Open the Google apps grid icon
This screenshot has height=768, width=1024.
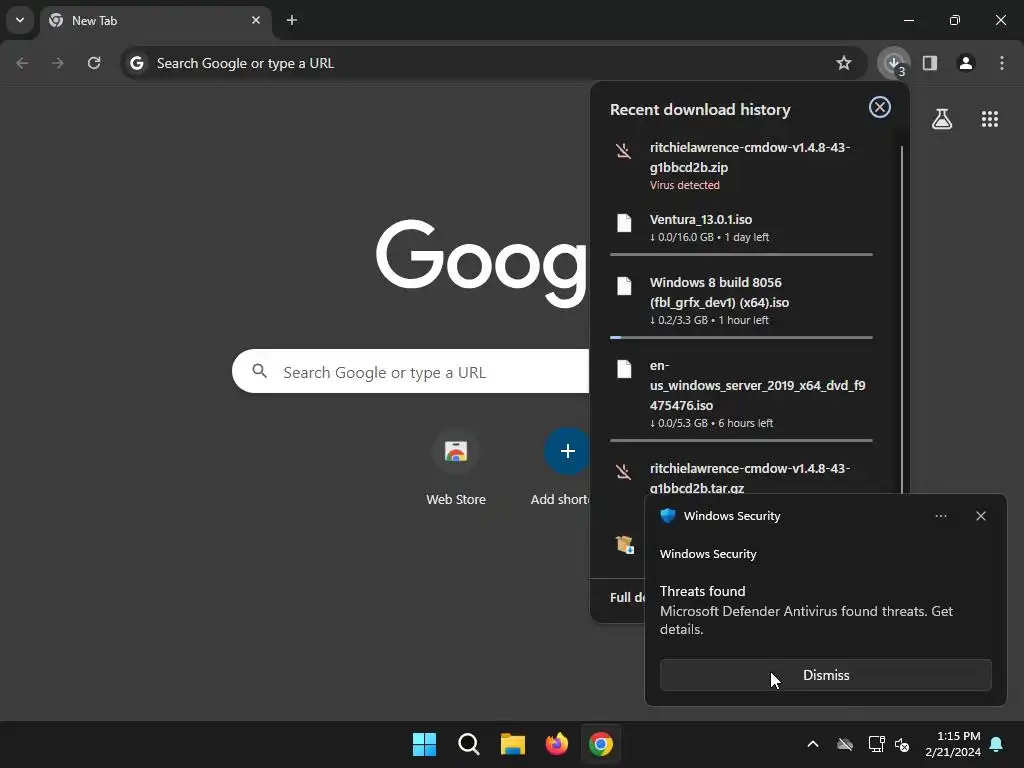click(x=990, y=119)
